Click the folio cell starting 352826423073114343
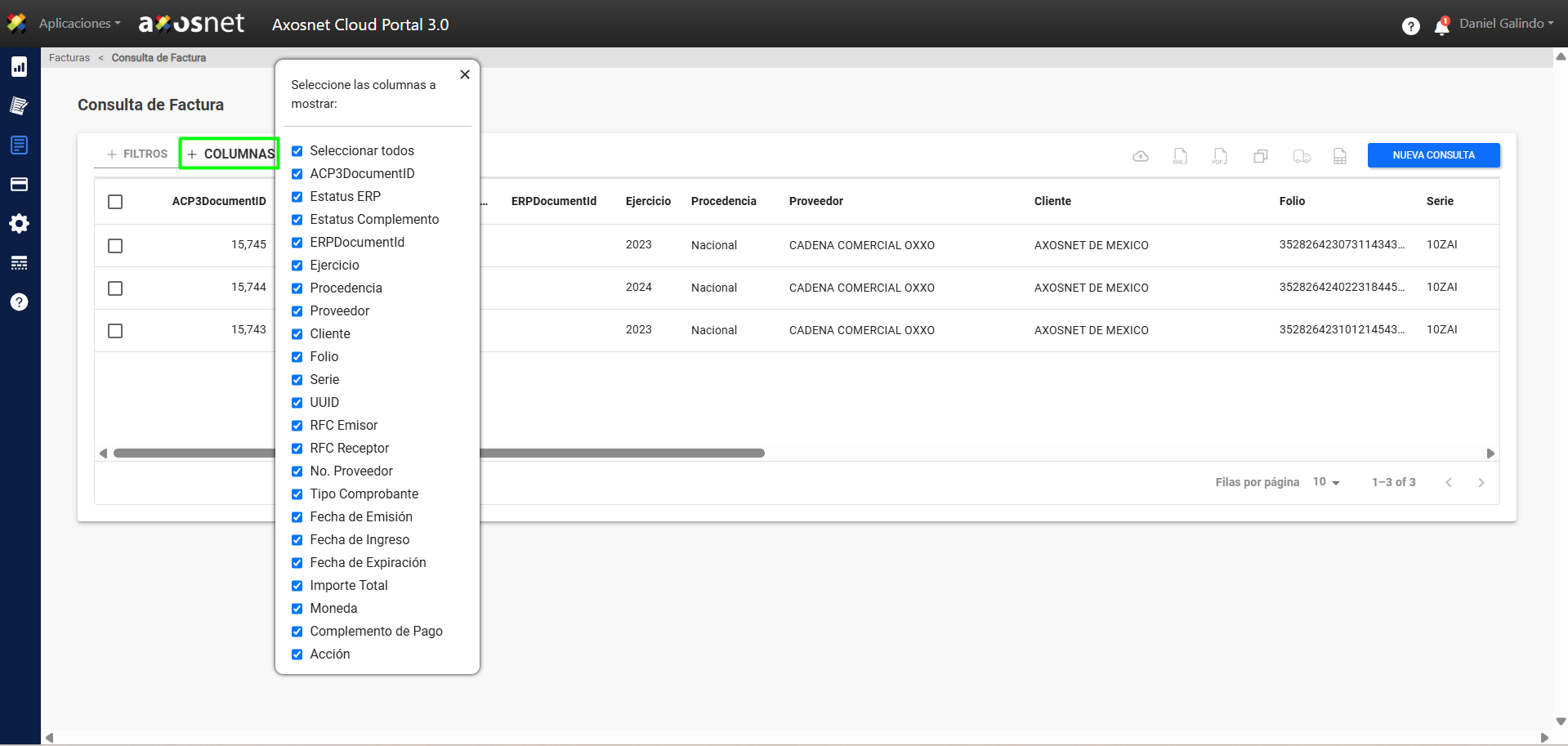 click(x=1342, y=244)
